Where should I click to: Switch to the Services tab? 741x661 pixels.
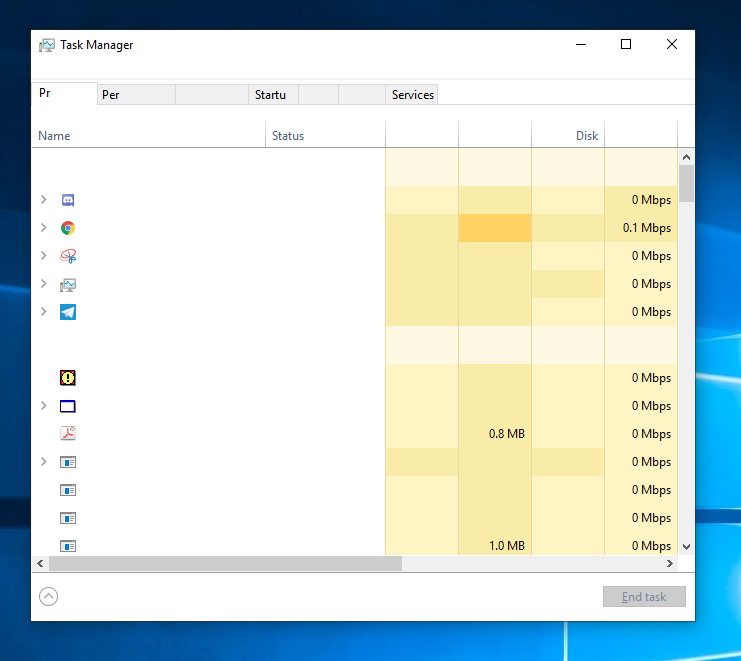[412, 95]
